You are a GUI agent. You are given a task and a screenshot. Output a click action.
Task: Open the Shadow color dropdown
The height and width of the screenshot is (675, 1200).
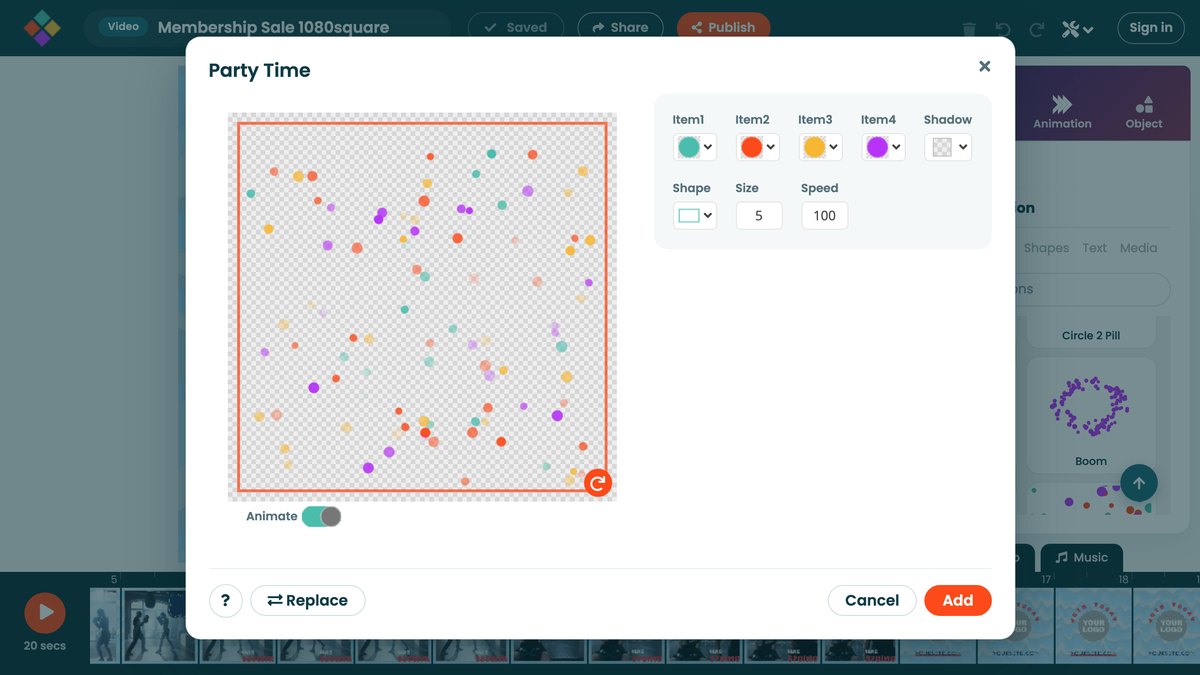point(948,147)
